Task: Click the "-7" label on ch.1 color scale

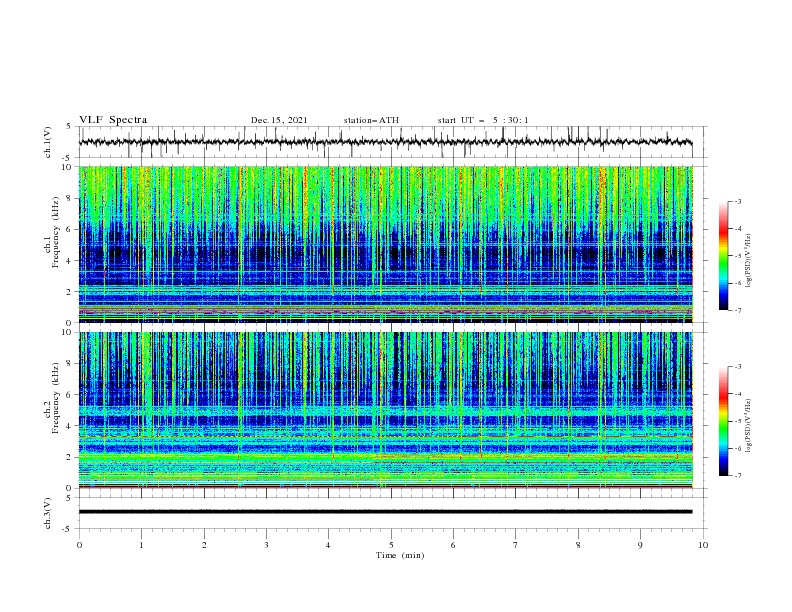Action: 737,310
